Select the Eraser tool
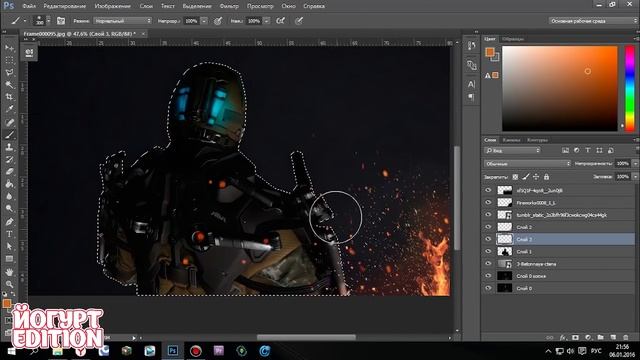 (9, 172)
